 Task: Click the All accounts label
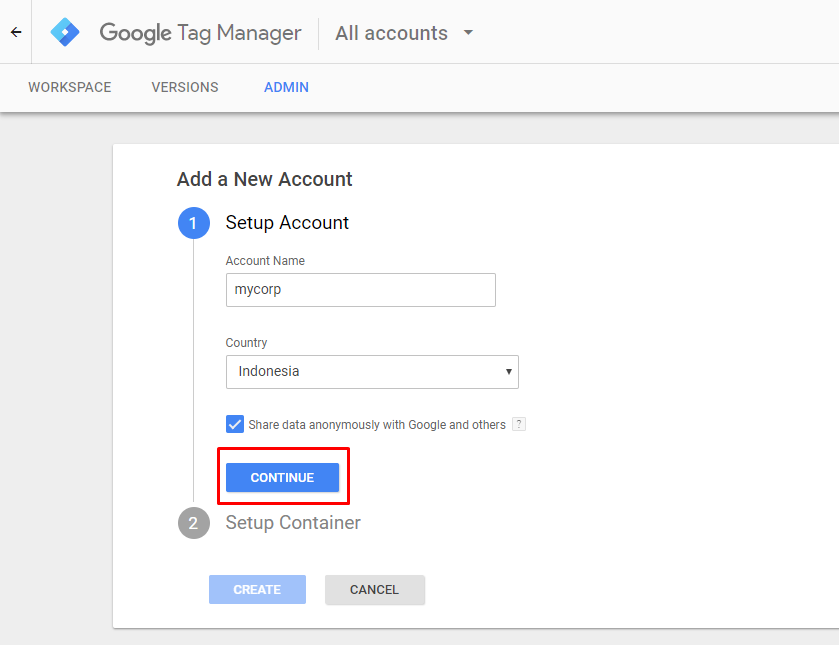point(391,33)
